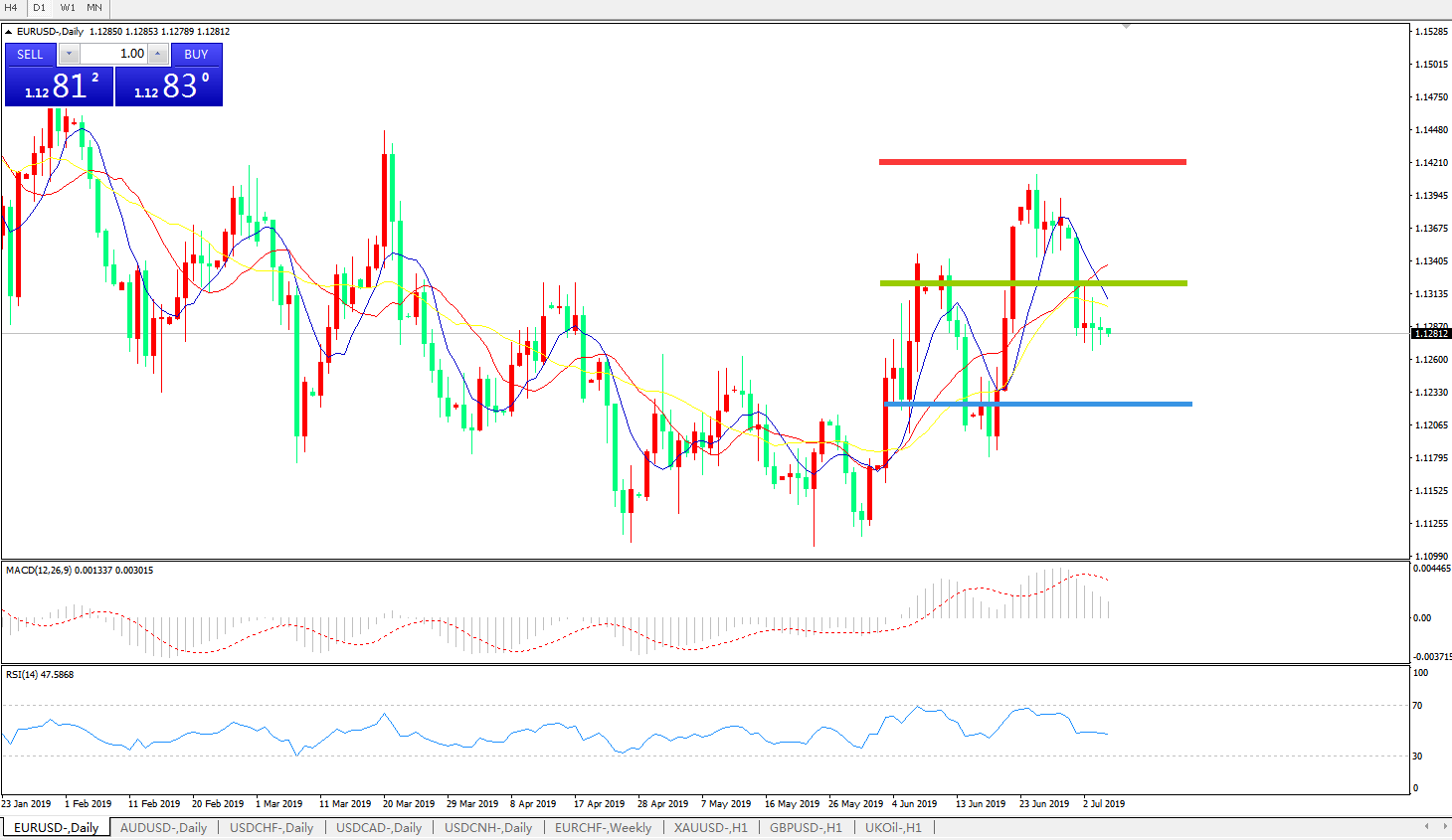The height and width of the screenshot is (840, 1452).
Task: Click the lot volume input field
Action: click(113, 54)
